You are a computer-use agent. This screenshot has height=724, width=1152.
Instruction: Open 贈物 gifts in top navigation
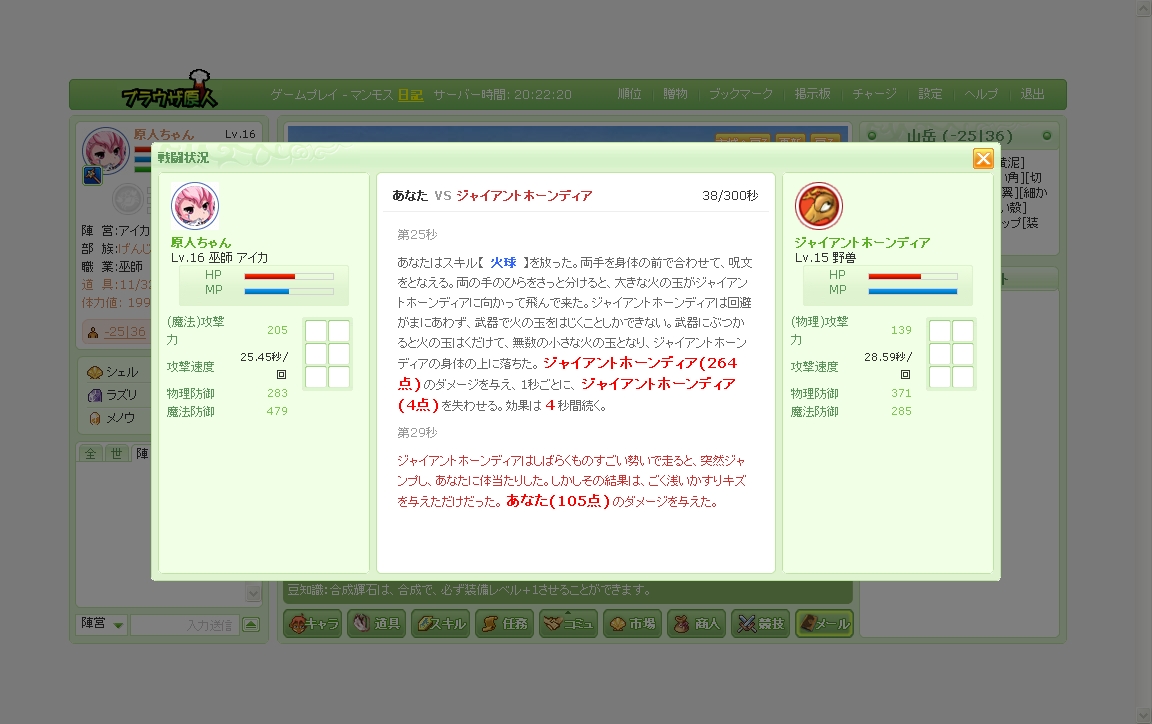[x=675, y=94]
